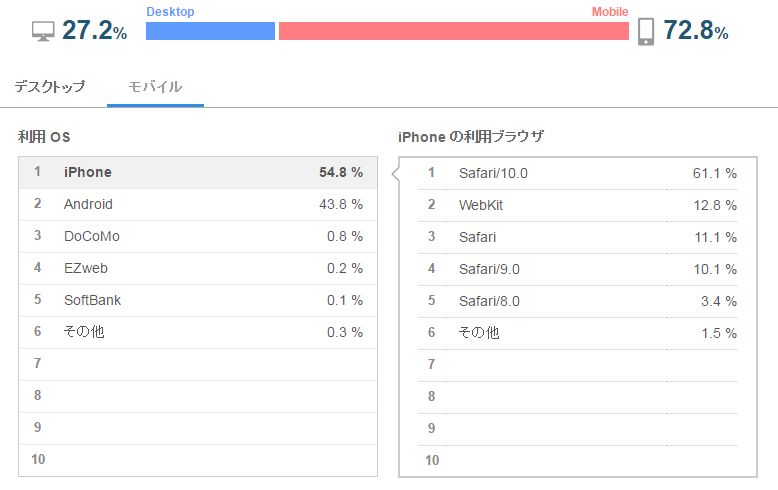This screenshot has width=778, height=490.
Task: Select the Safari/9.0 browser entry
Action: click(x=580, y=269)
